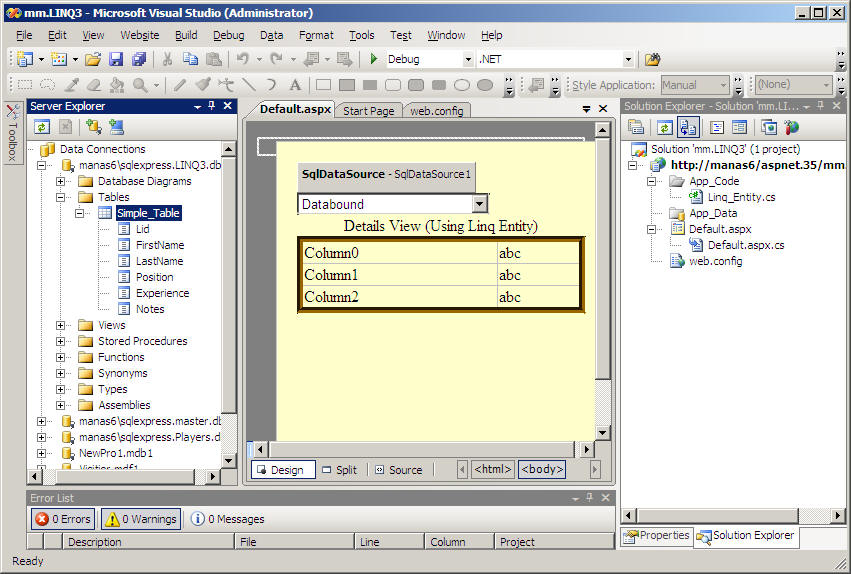
Task: Refresh the Server Explorer
Action: tap(42, 127)
